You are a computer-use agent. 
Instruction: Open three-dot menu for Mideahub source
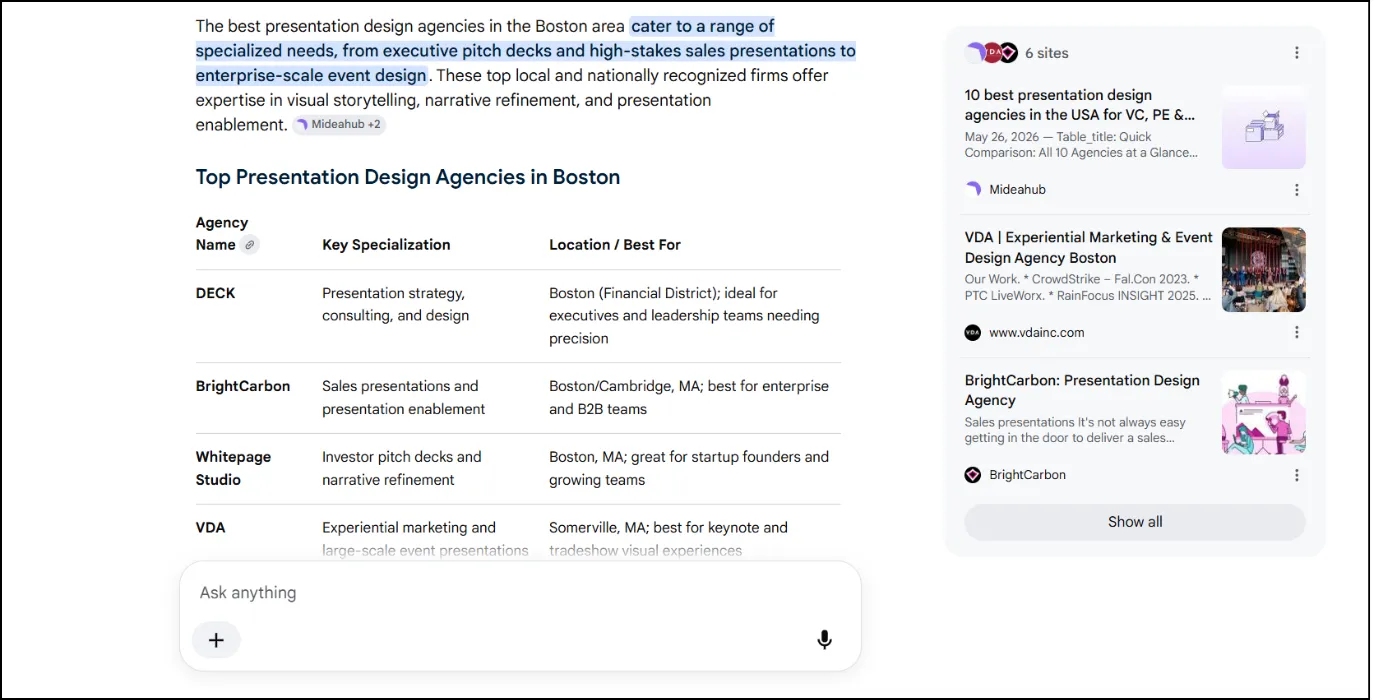1297,190
